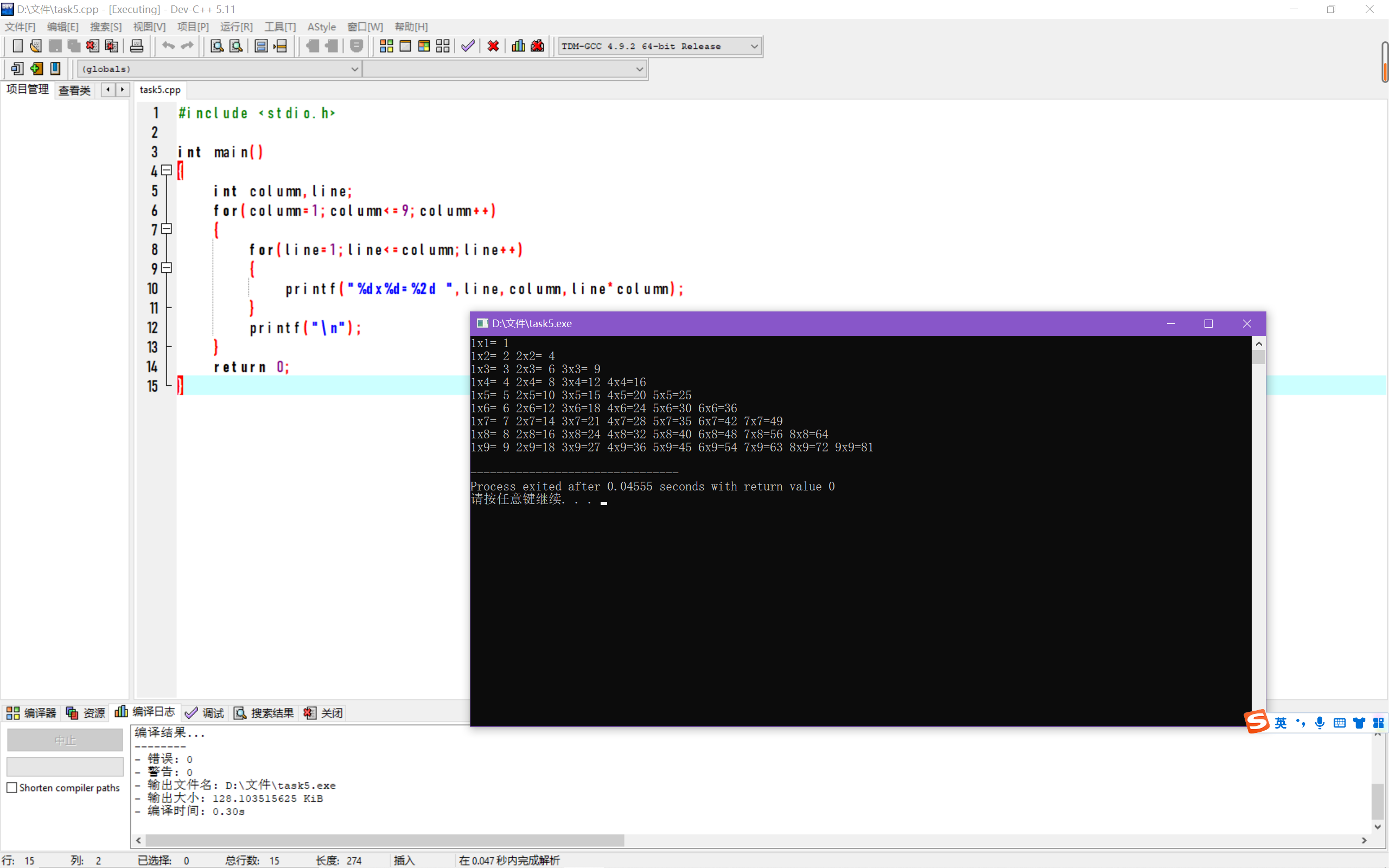This screenshot has width=1389, height=868.
Task: Click the Compile & Run colored window icon
Action: (x=424, y=46)
